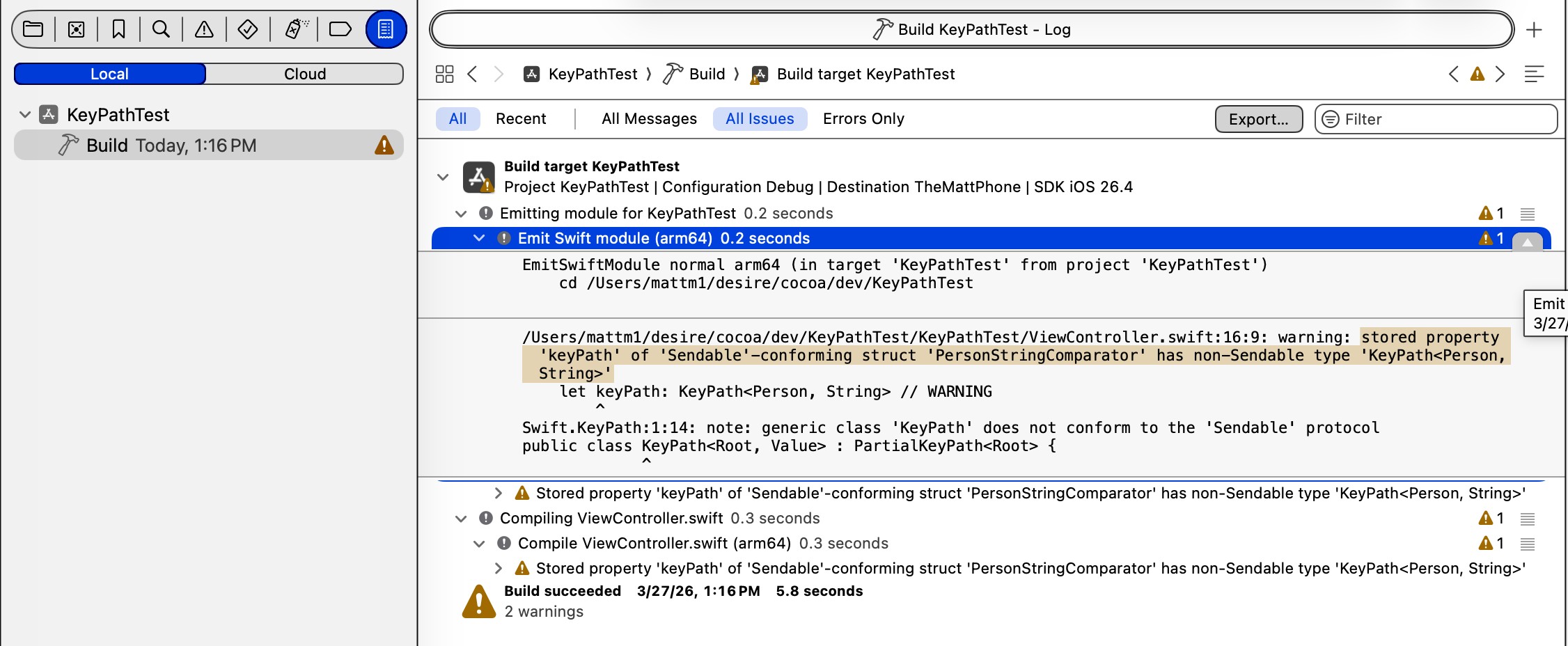Select the All scope filter
The width and height of the screenshot is (1568, 646).
coord(458,118)
